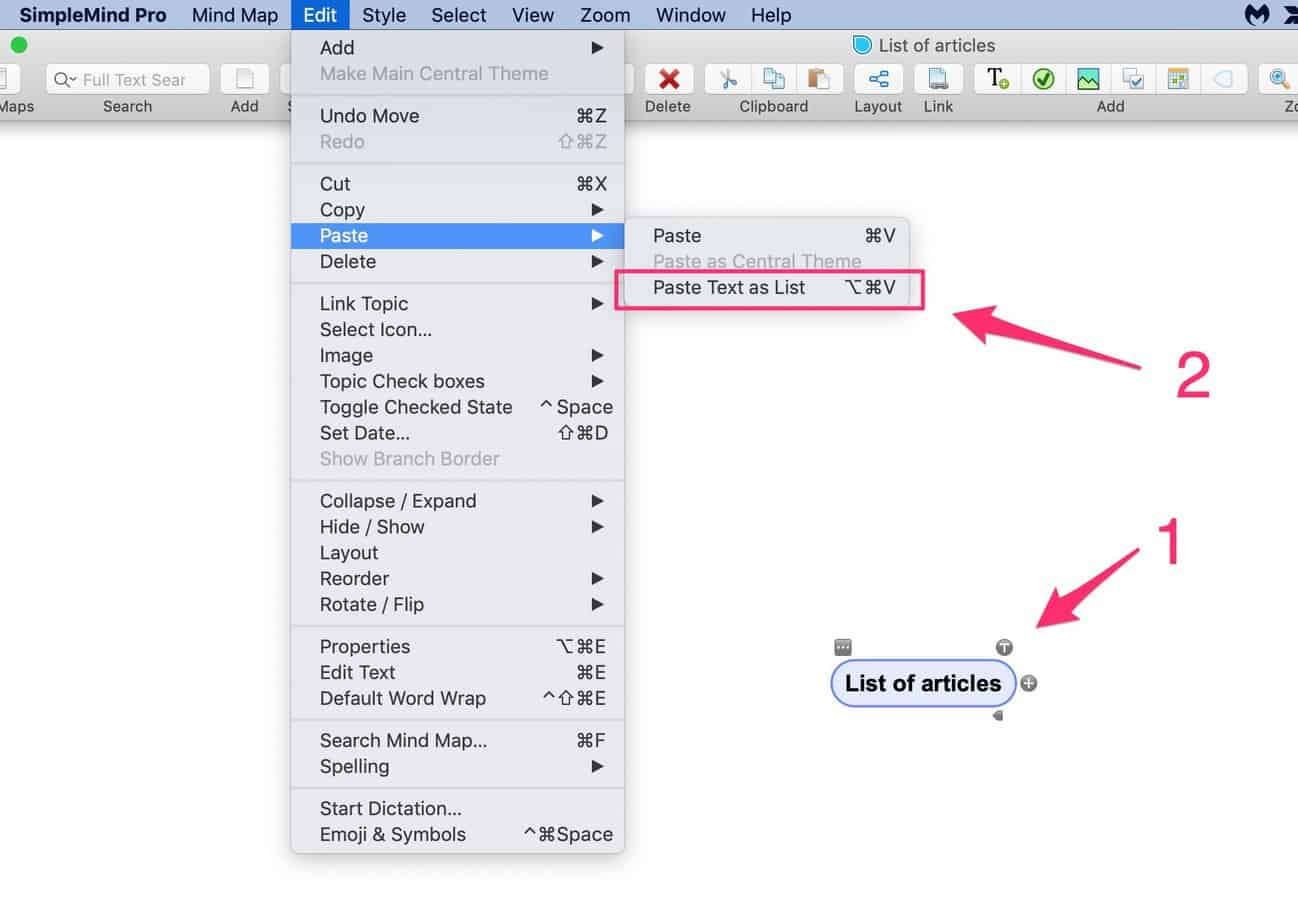Open the Select menu in menu bar
1298x924 pixels.
(459, 15)
